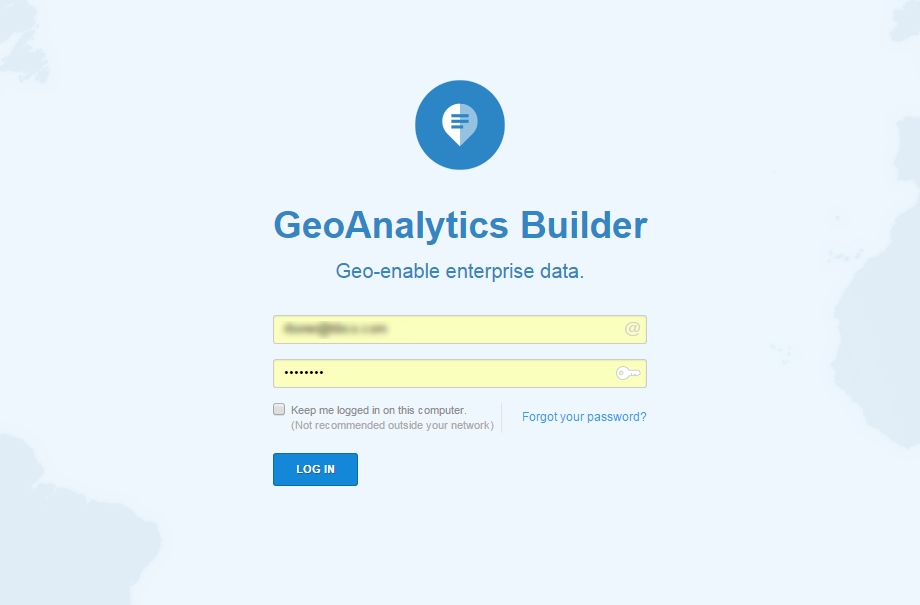Click the blurred email address text
The image size is (920, 605).
[335, 328]
